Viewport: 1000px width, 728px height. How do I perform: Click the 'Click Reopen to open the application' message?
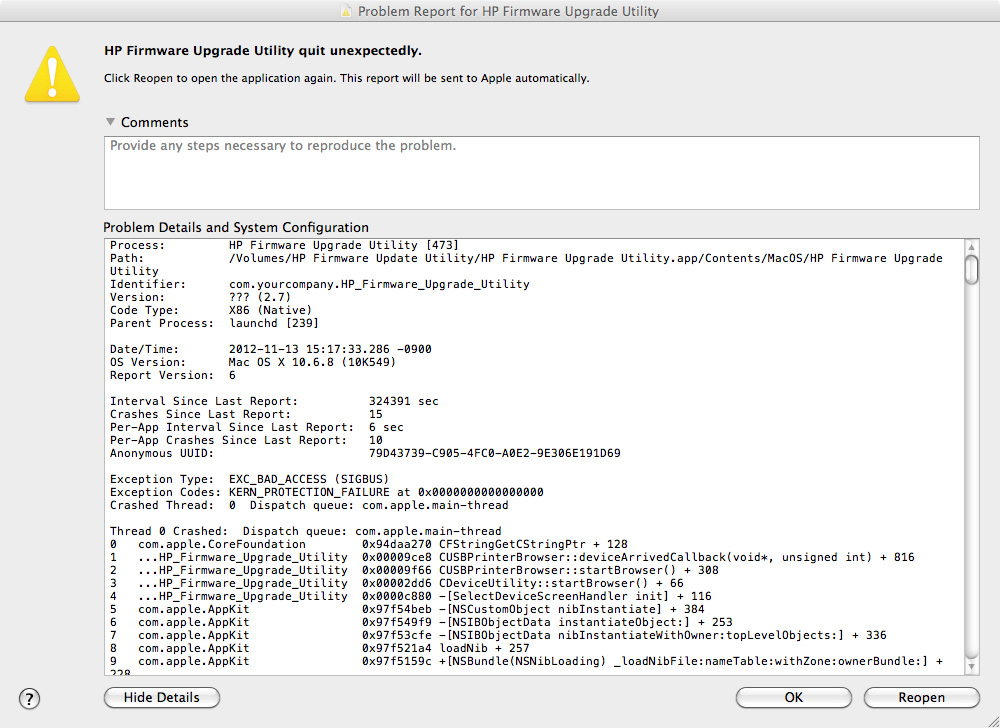pos(346,78)
